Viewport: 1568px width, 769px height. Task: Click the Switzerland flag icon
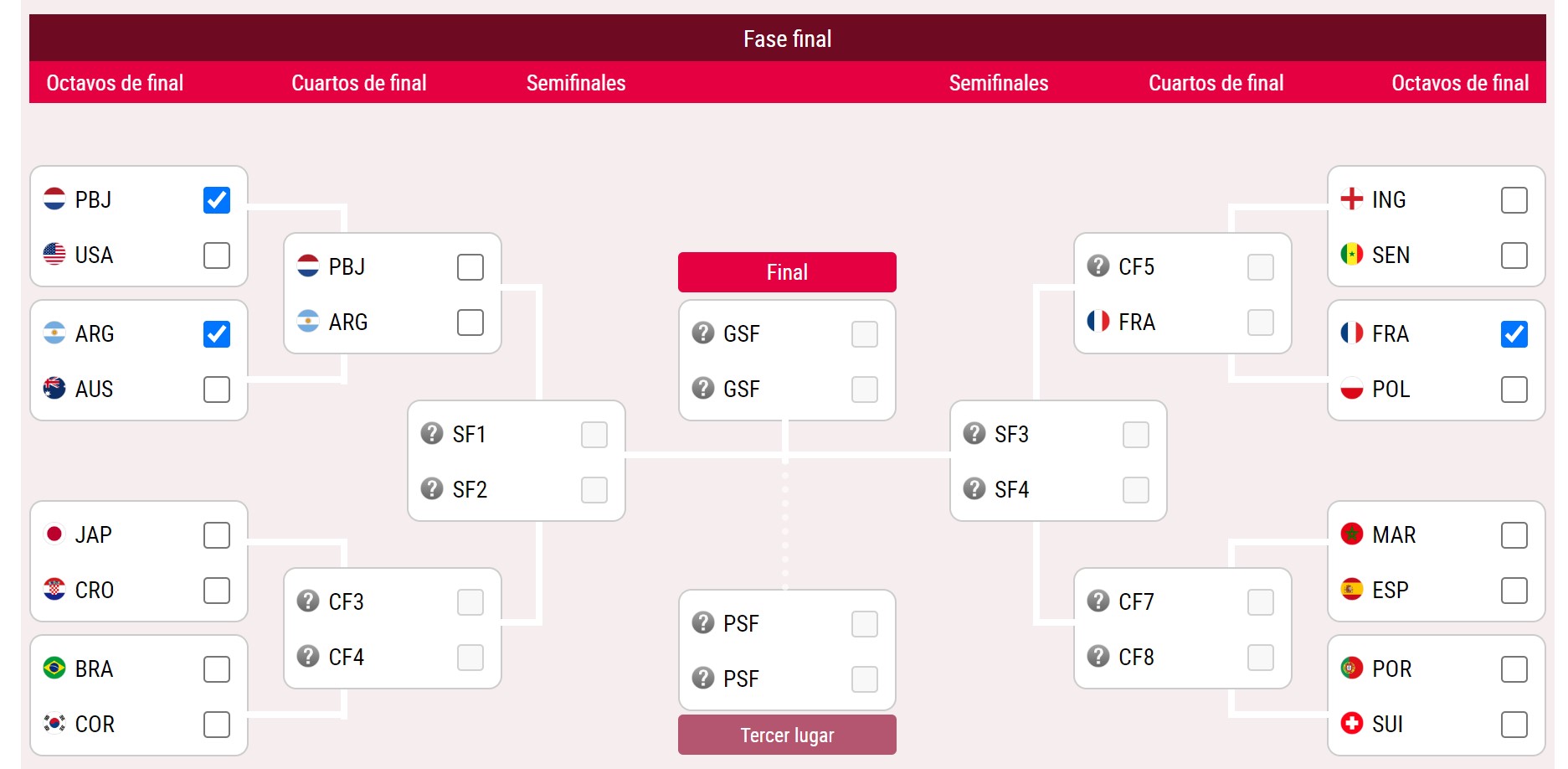tap(1351, 724)
